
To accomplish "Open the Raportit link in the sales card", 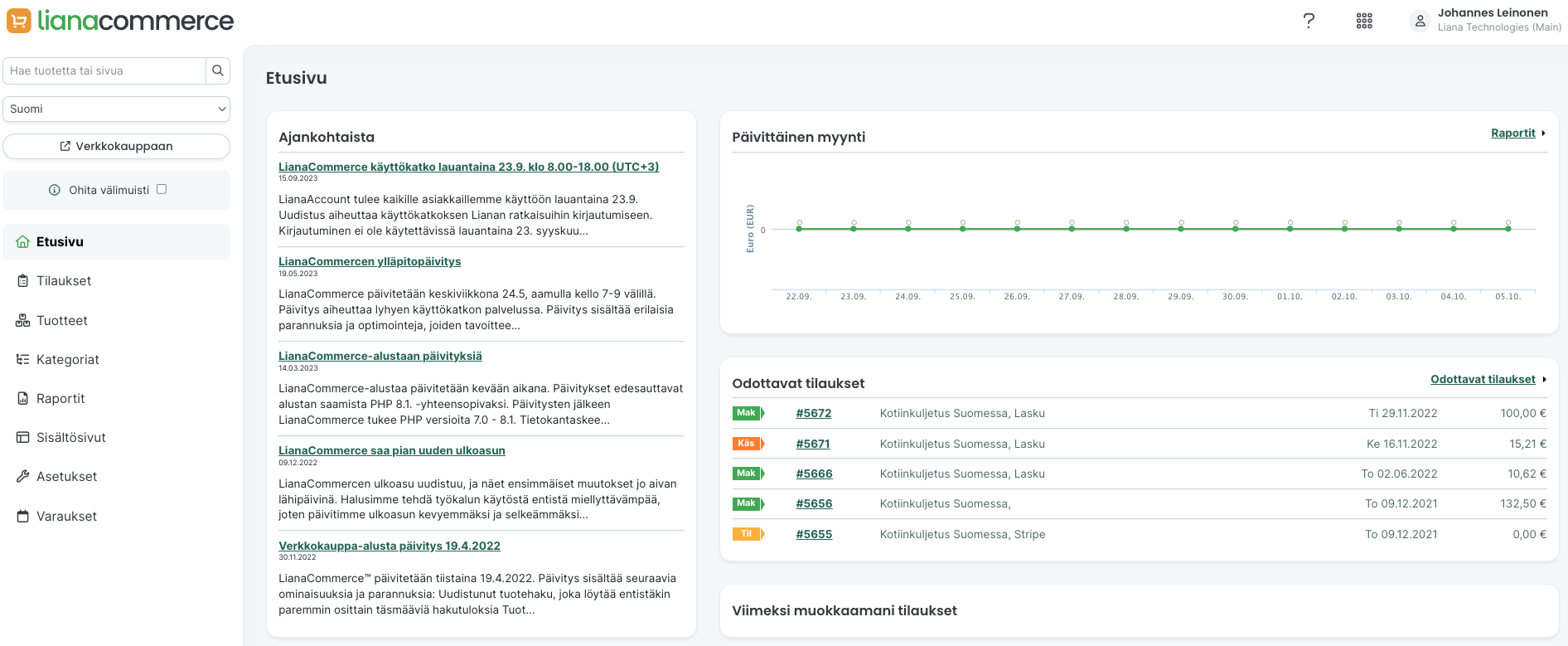I will pyautogui.click(x=1513, y=133).
